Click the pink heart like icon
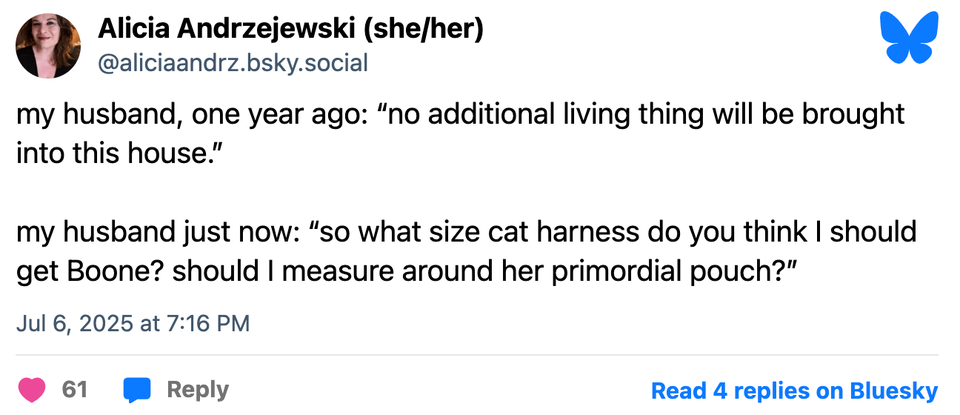Image resolution: width=960 pixels, height=415 pixels. [32, 389]
